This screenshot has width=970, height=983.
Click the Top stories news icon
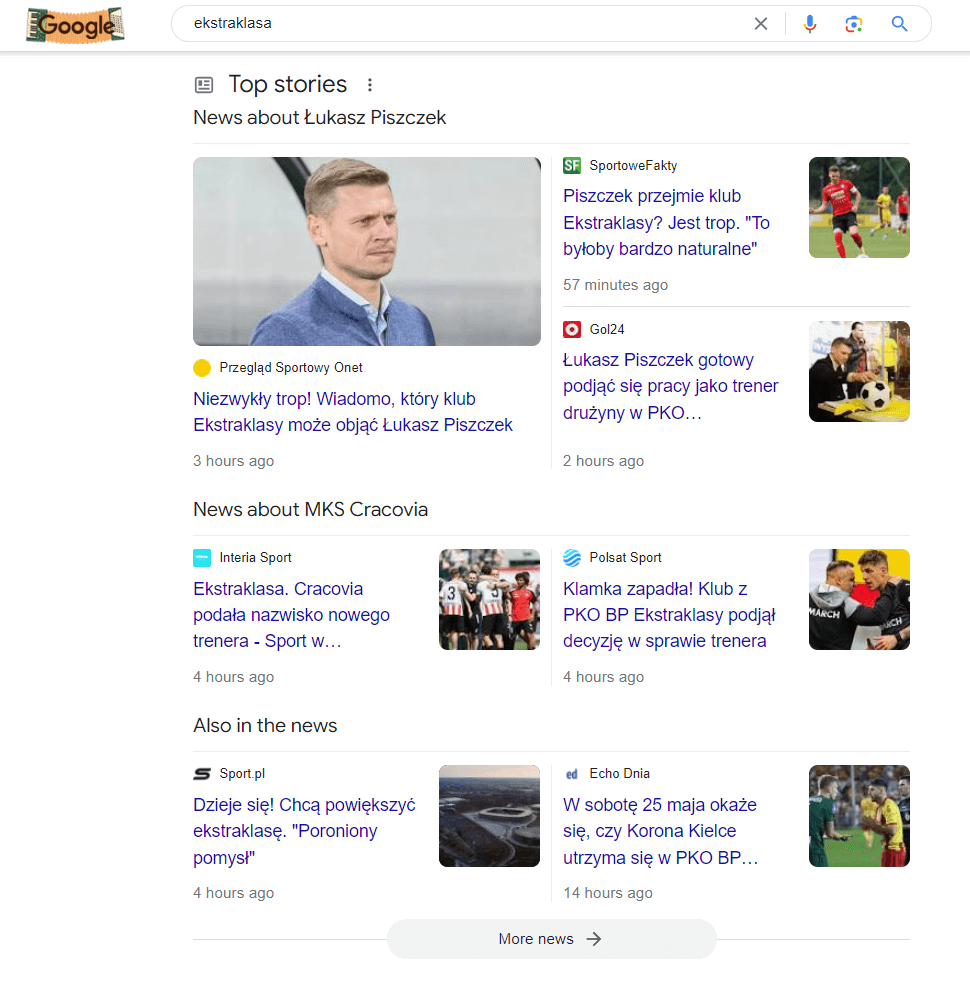tap(204, 84)
